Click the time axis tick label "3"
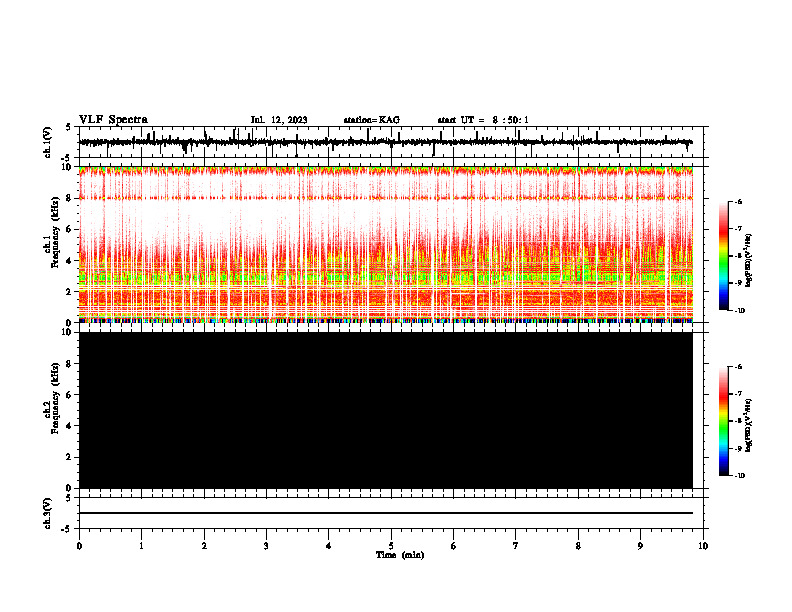The height and width of the screenshot is (612, 792). point(266,546)
